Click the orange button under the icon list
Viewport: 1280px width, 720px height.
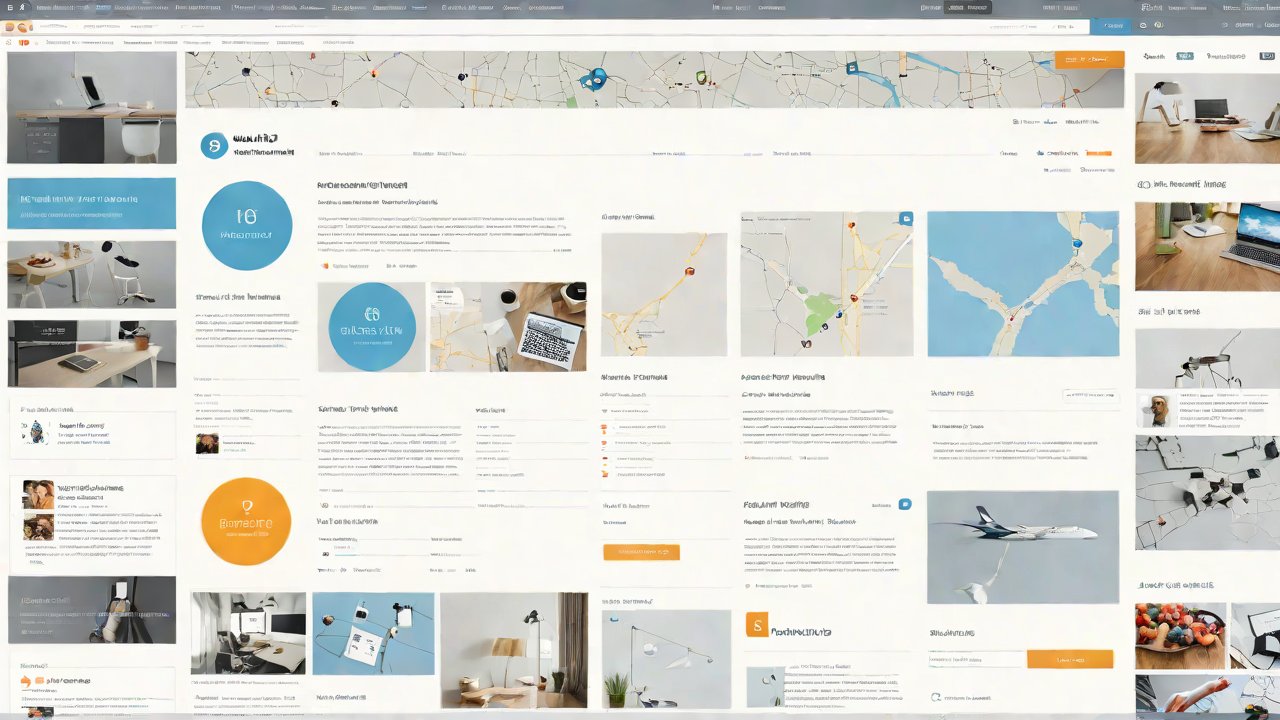click(641, 552)
